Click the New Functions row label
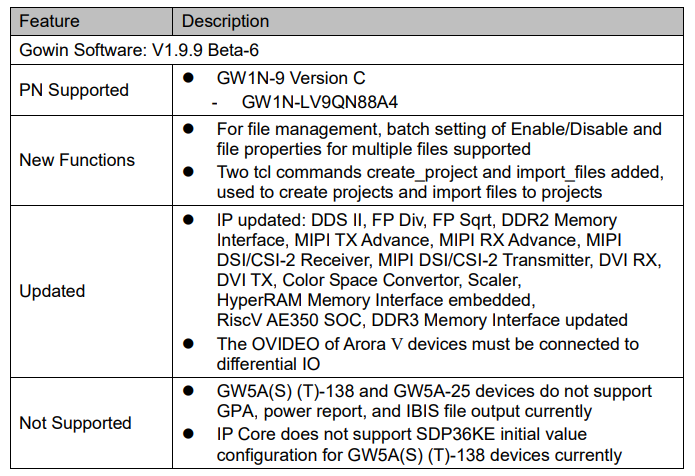Image resolution: width=695 pixels, height=476 pixels. click(x=77, y=160)
